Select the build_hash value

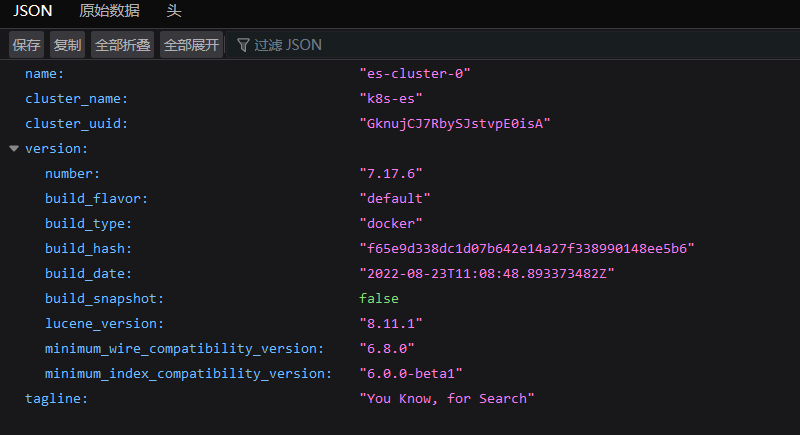527,248
